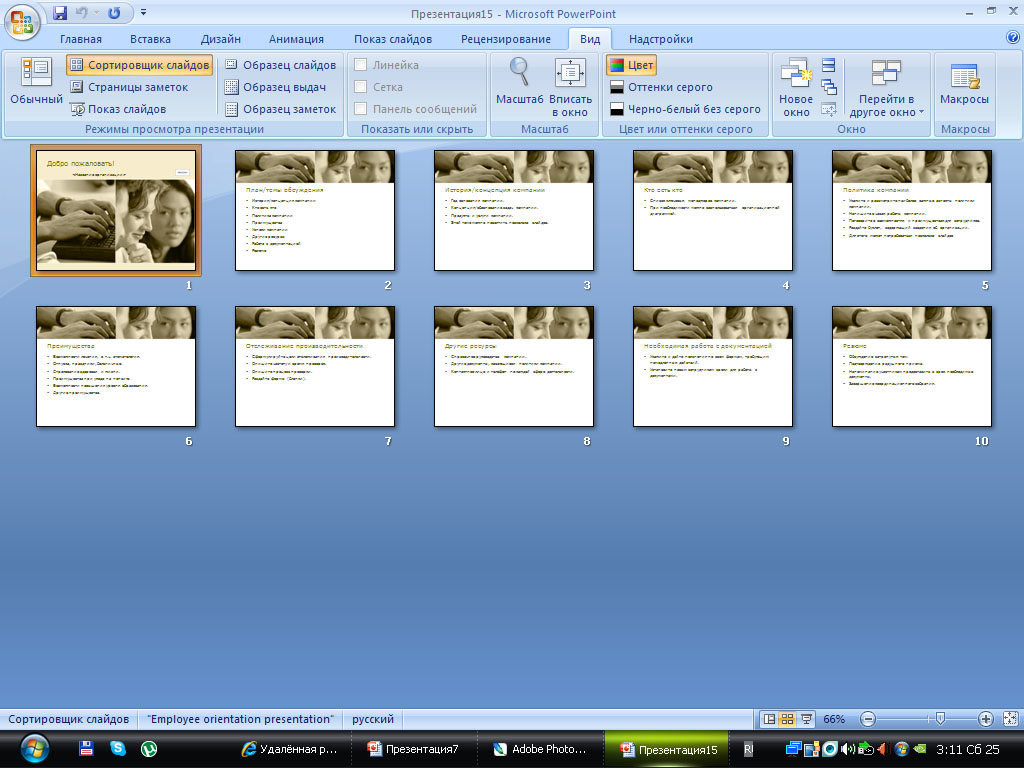Click the zoom slider handle in status bar
This screenshot has width=1024, height=768.
point(938,719)
